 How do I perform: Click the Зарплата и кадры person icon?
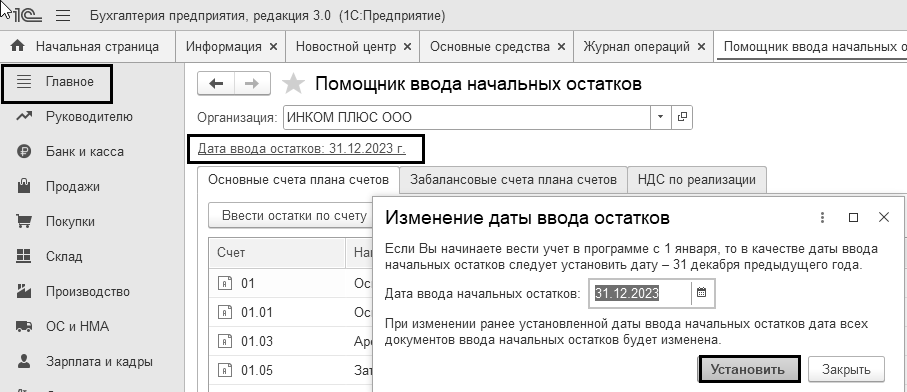tap(24, 362)
